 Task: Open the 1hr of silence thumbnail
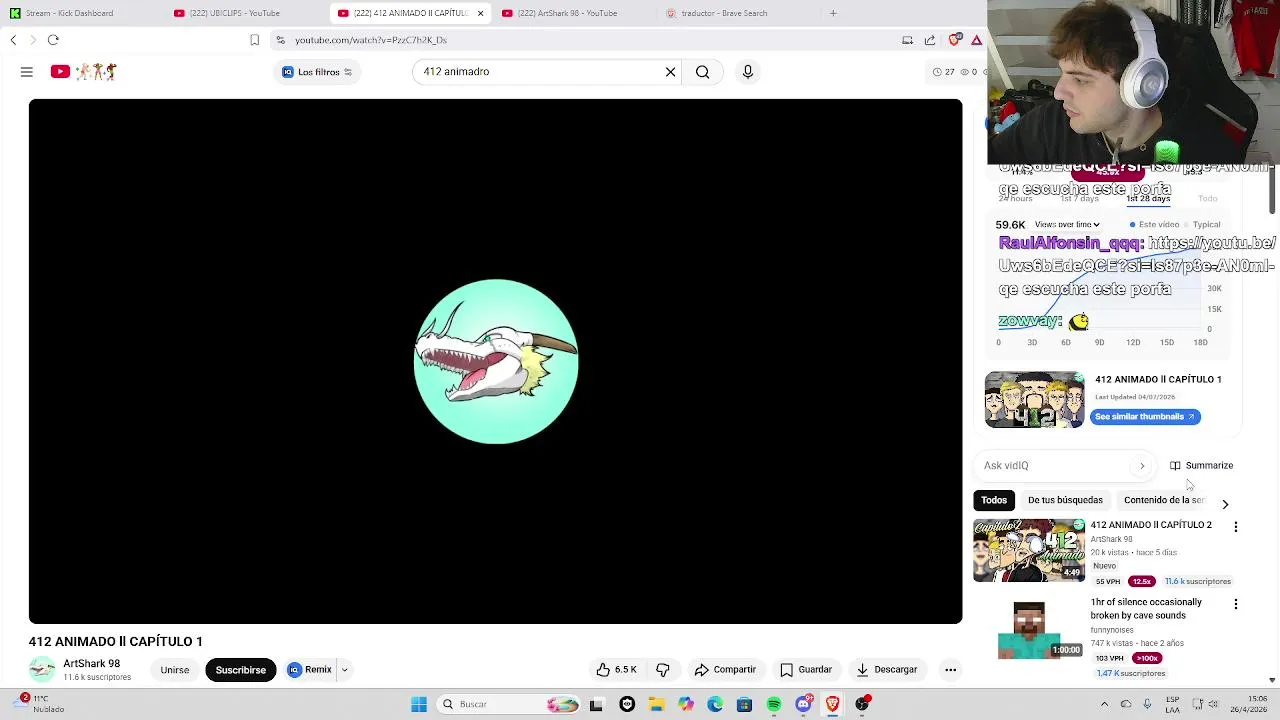pyautogui.click(x=1029, y=630)
